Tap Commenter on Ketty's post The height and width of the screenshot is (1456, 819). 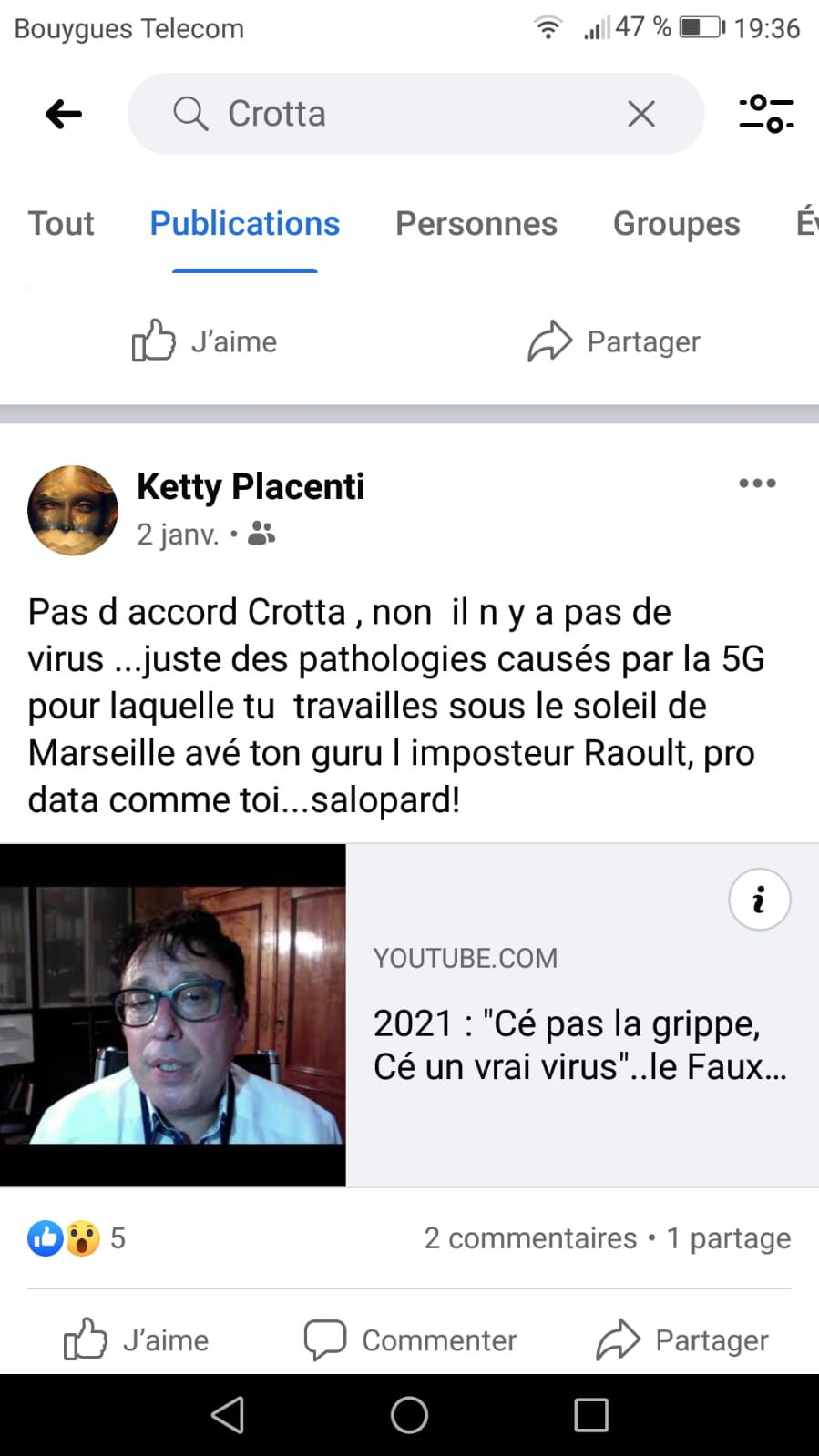tap(410, 1340)
